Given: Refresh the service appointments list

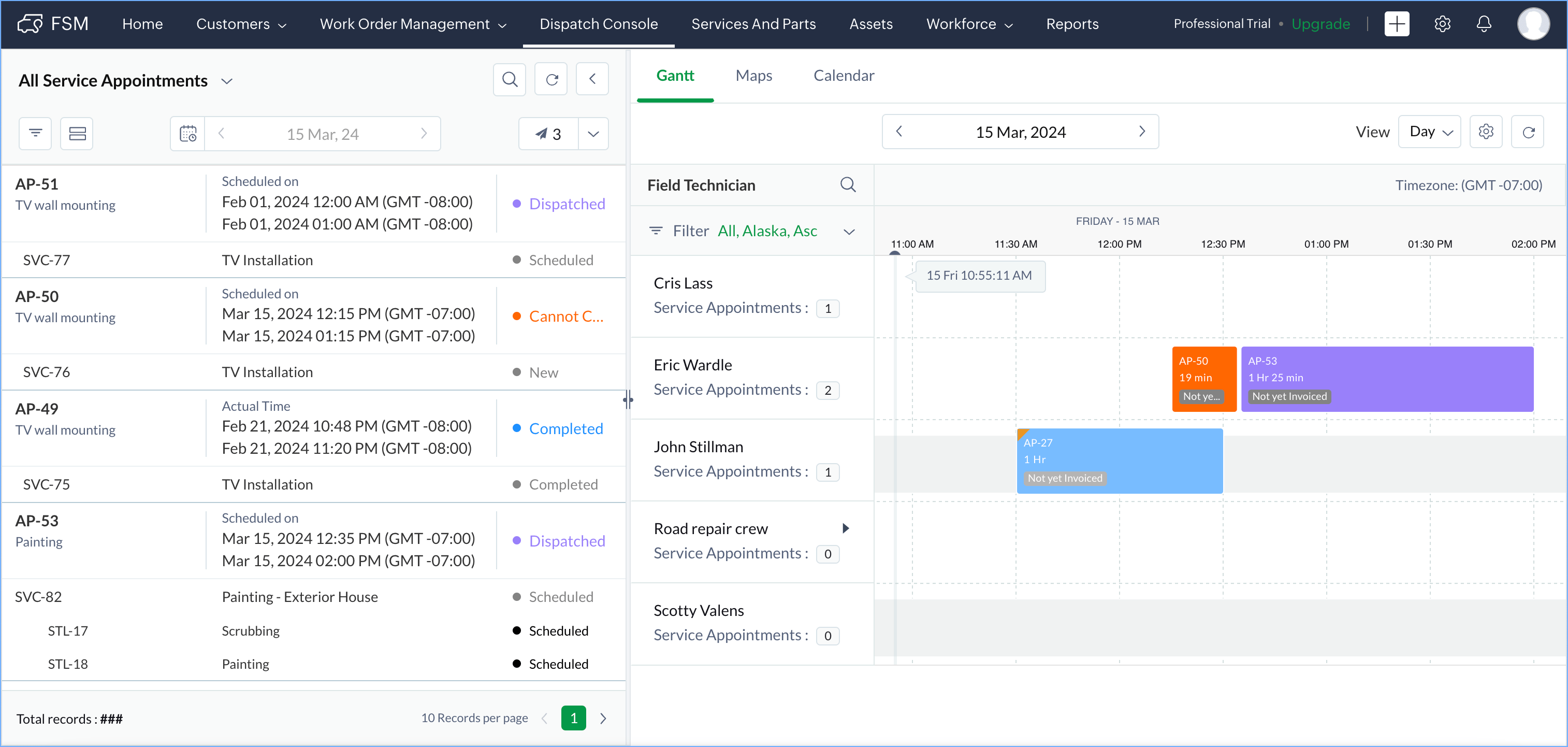Looking at the screenshot, I should pos(551,79).
